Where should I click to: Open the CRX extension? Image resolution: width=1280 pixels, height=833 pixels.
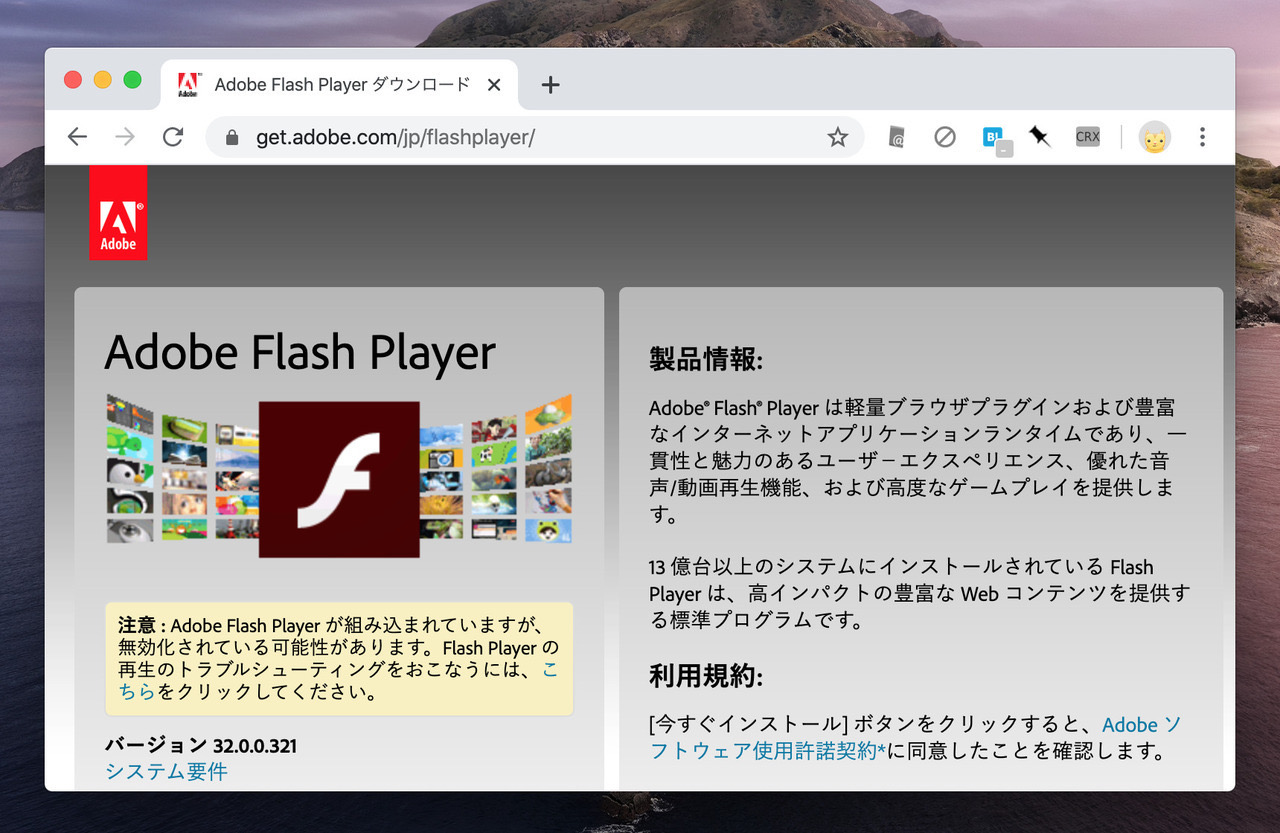point(1088,137)
